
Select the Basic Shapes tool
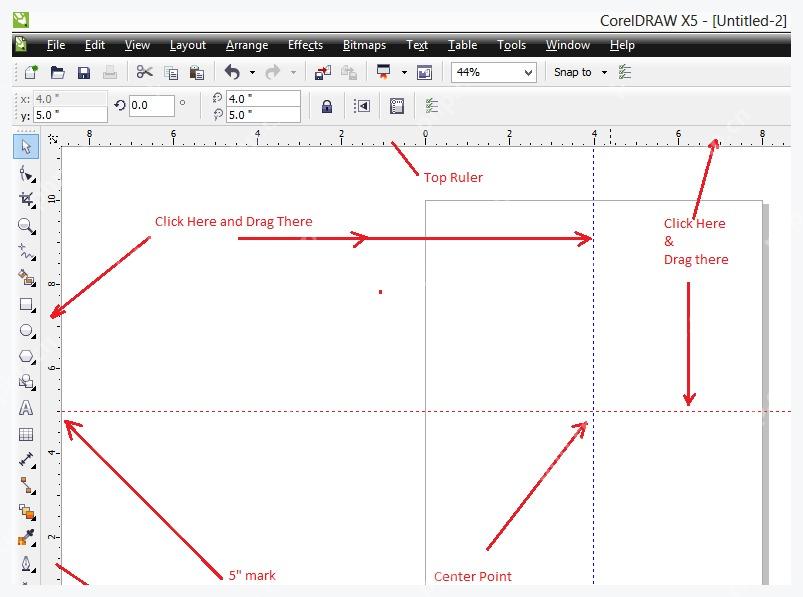[26, 382]
